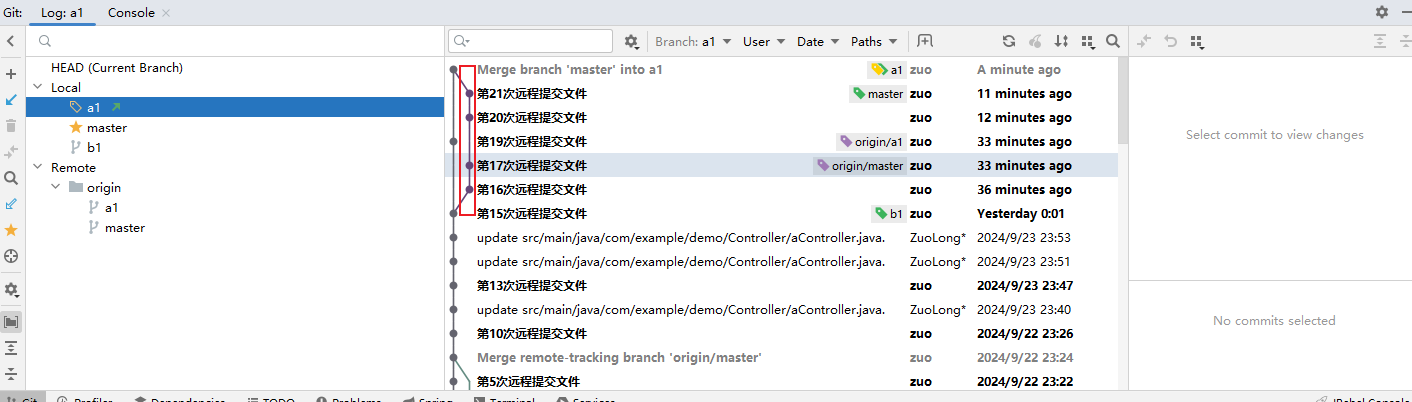Toggle group by directory in branches sidebar

11,322
